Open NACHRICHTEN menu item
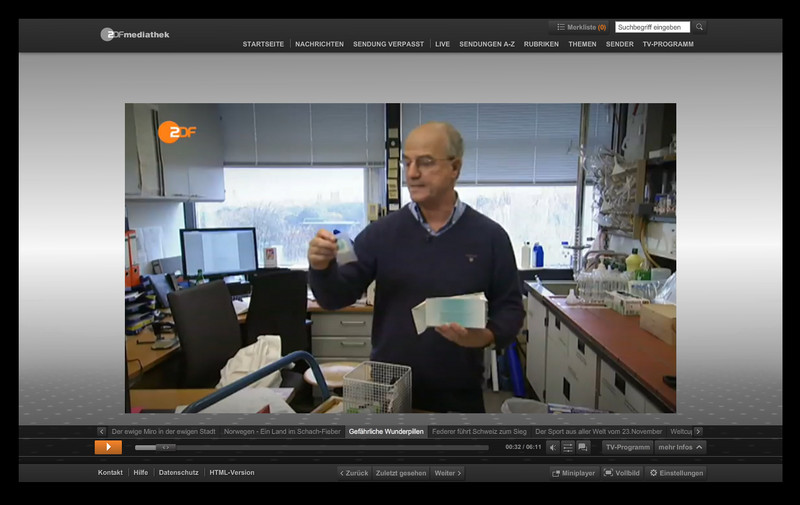800x505 pixels. coord(319,44)
